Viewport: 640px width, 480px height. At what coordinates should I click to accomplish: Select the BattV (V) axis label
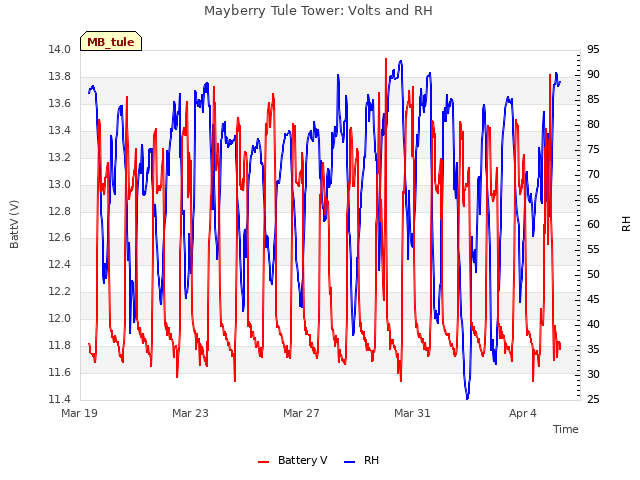(14, 224)
